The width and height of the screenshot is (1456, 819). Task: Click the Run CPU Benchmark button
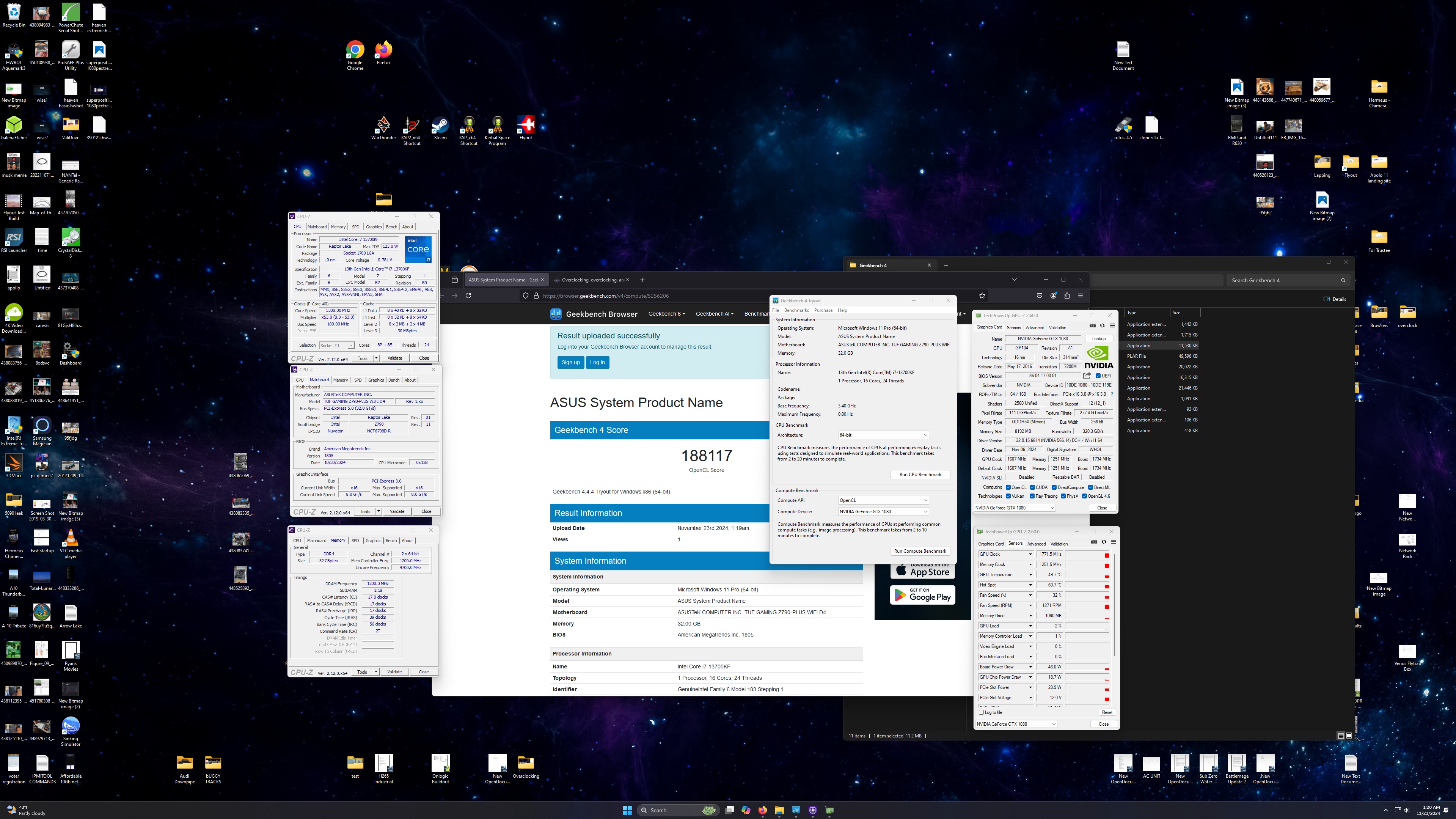coord(920,475)
